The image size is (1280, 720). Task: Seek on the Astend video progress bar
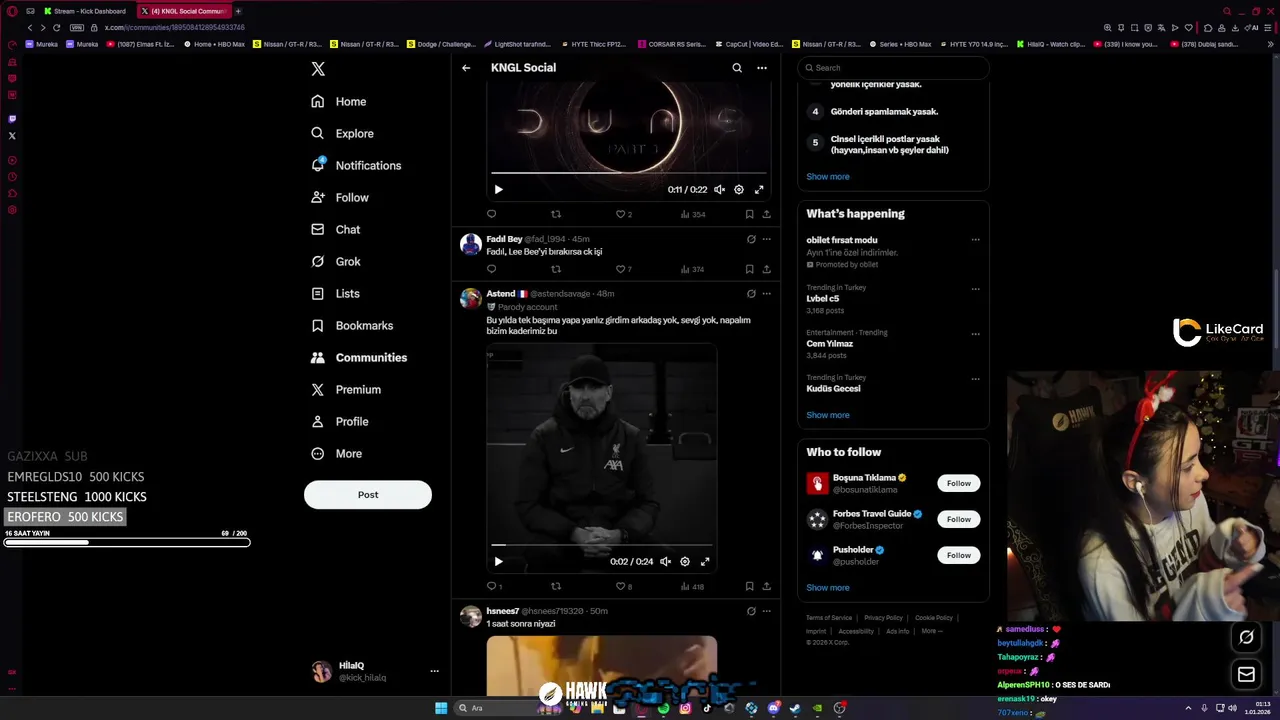(602, 545)
